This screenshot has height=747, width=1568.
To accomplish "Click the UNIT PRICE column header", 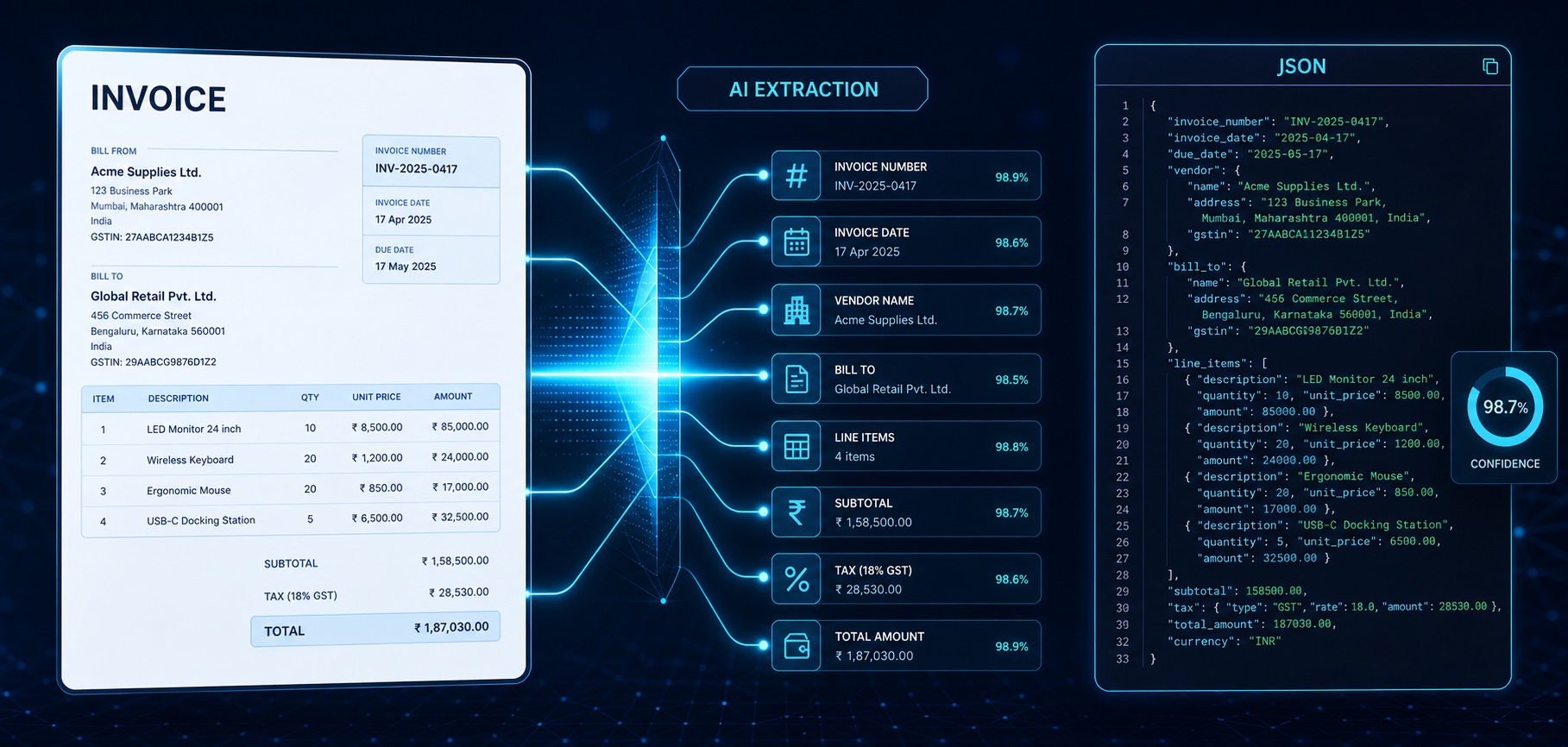I will 376,397.
